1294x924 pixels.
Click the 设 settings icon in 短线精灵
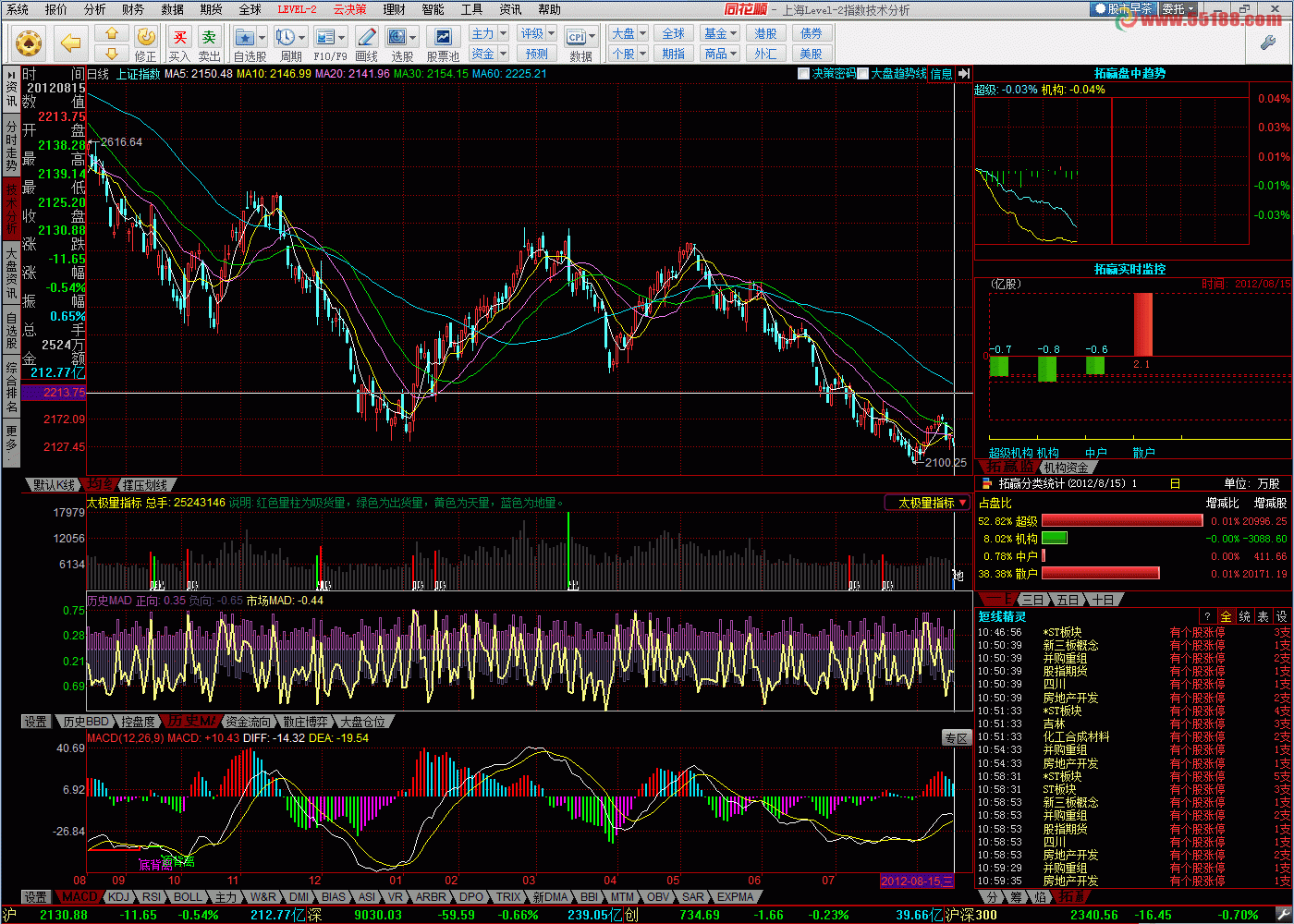(x=1281, y=616)
